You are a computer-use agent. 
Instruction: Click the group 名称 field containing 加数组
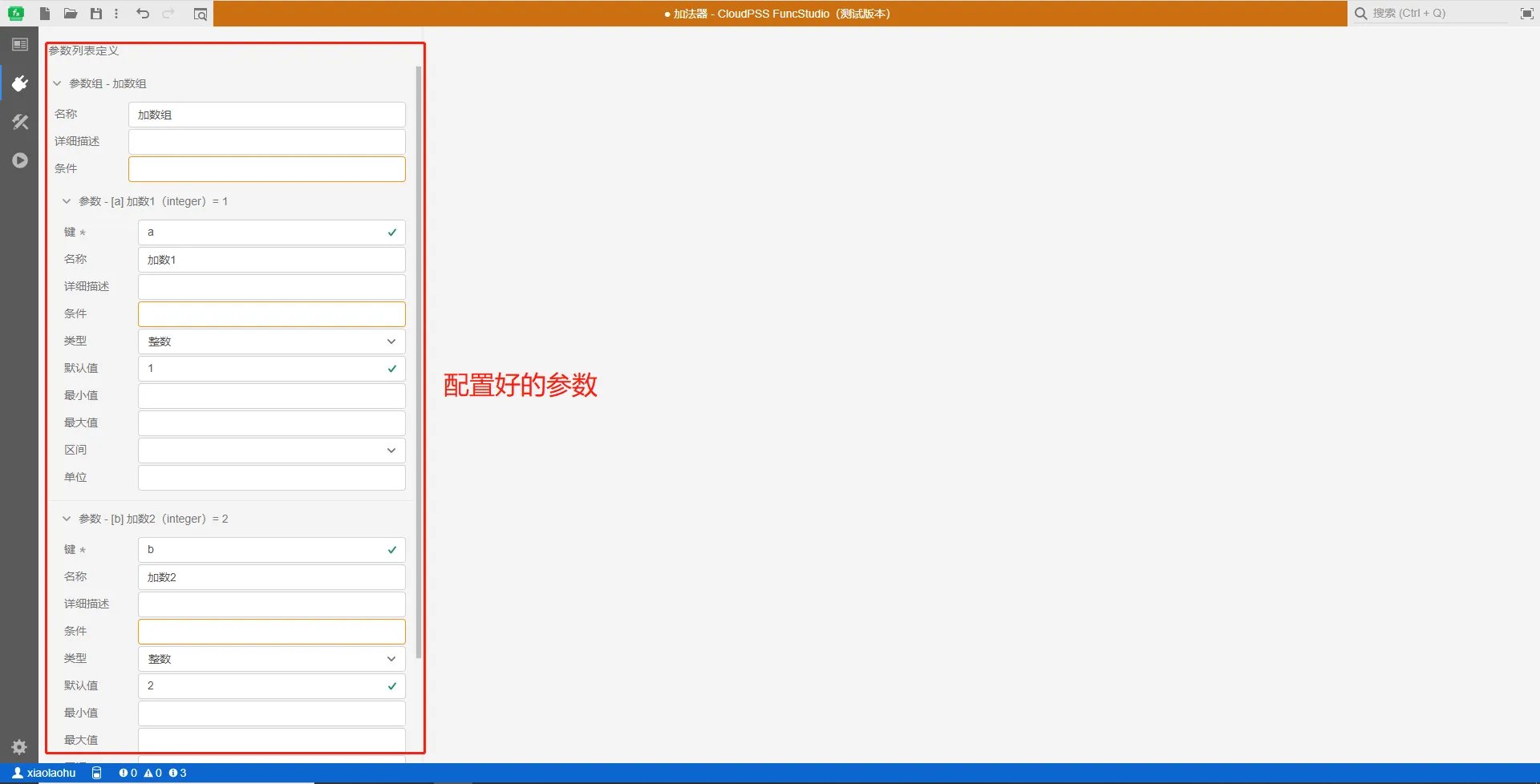tap(267, 115)
